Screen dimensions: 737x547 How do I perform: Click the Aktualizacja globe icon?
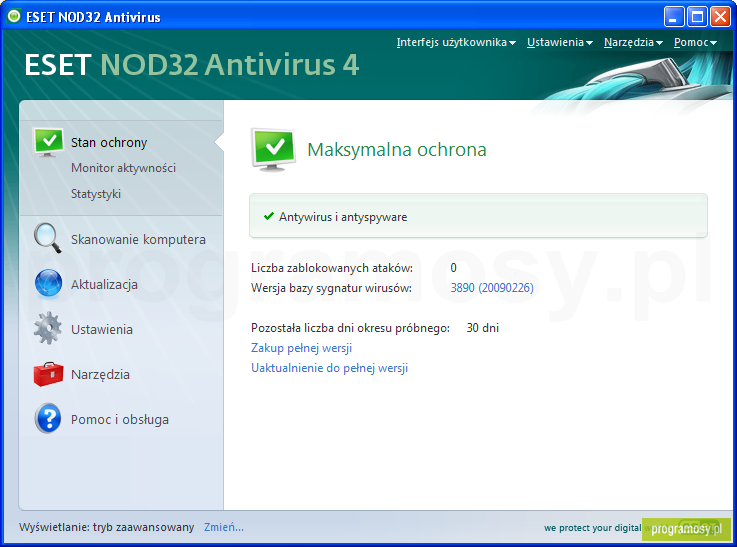[48, 283]
